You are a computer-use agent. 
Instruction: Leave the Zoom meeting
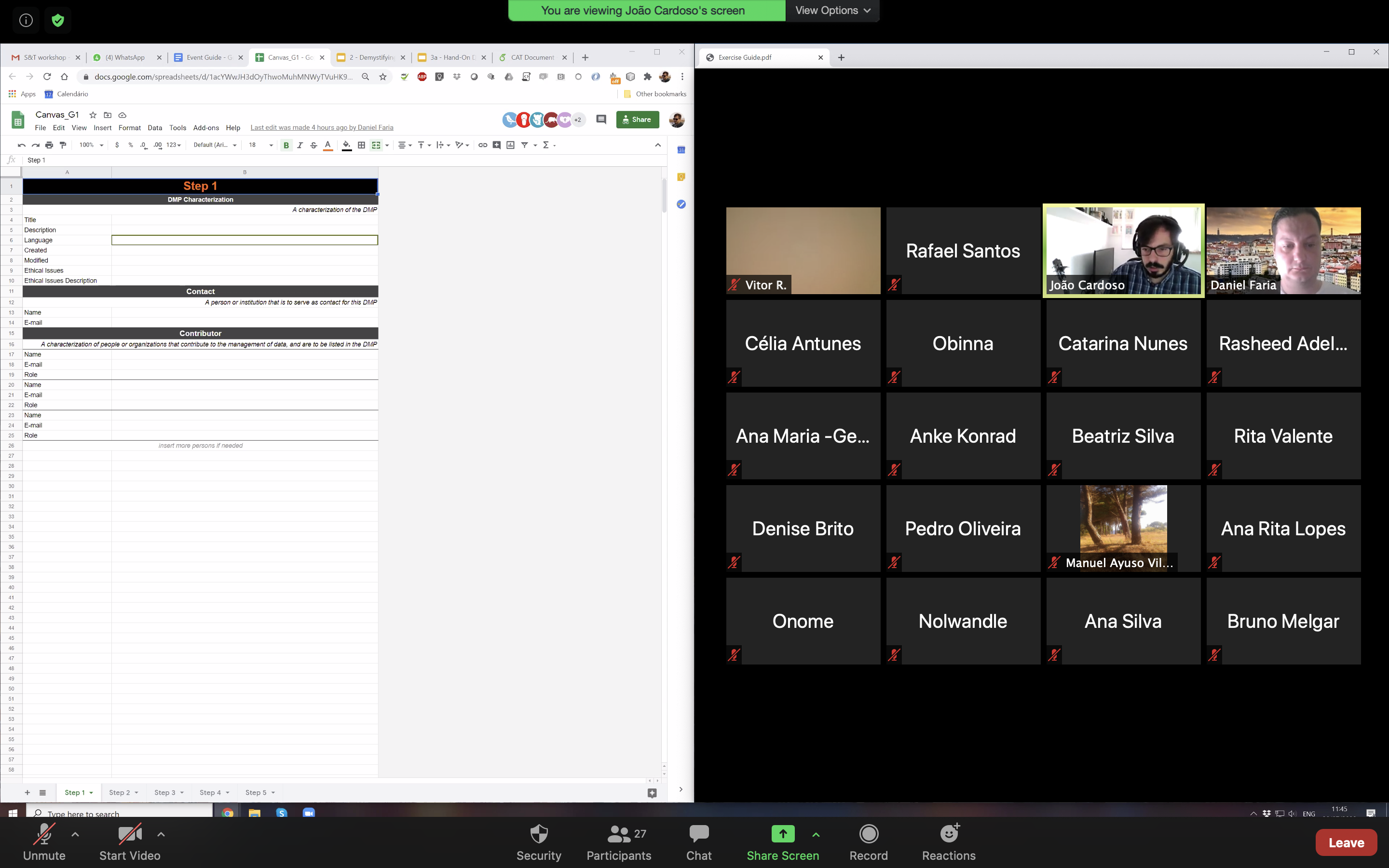tap(1346, 842)
